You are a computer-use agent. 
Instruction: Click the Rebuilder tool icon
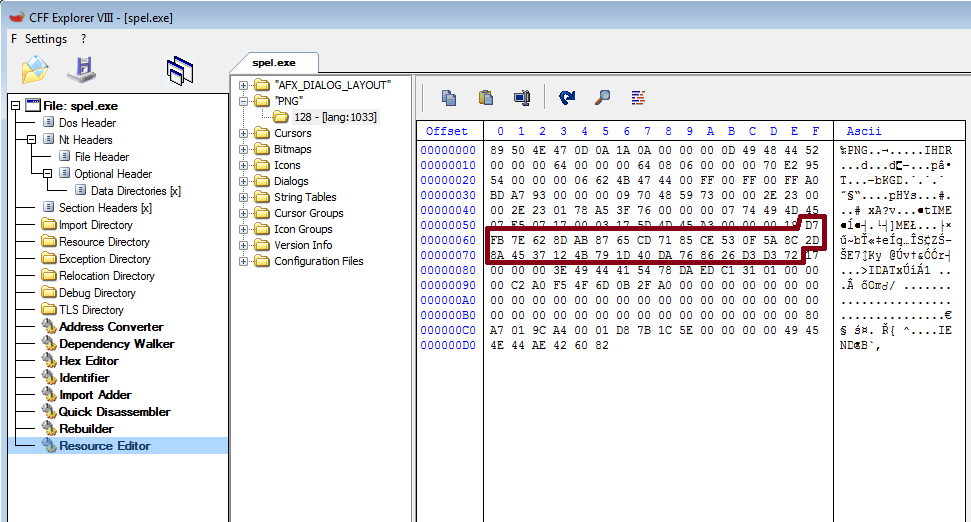point(49,428)
